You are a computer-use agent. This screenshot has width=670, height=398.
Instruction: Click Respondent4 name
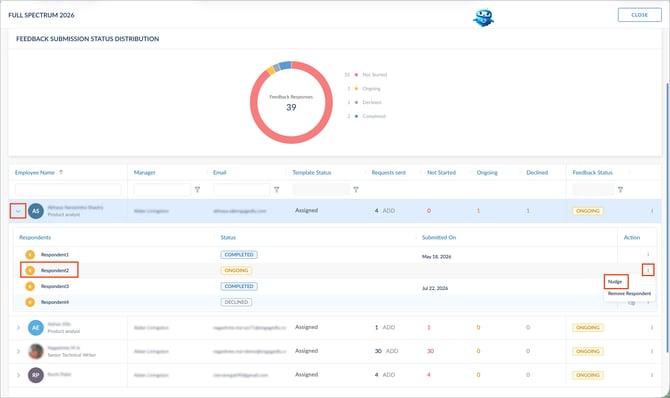point(55,302)
